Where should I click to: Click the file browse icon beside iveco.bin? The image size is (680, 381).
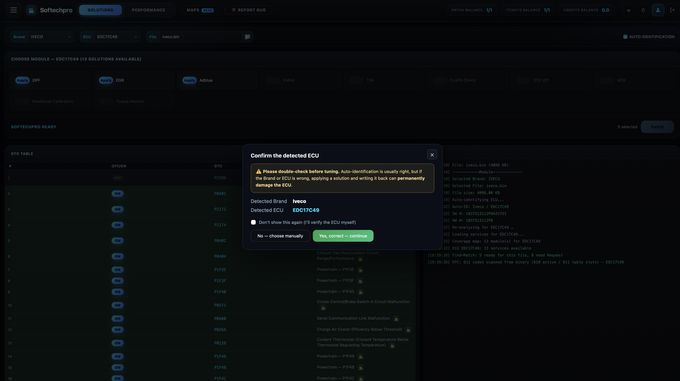coord(247,37)
